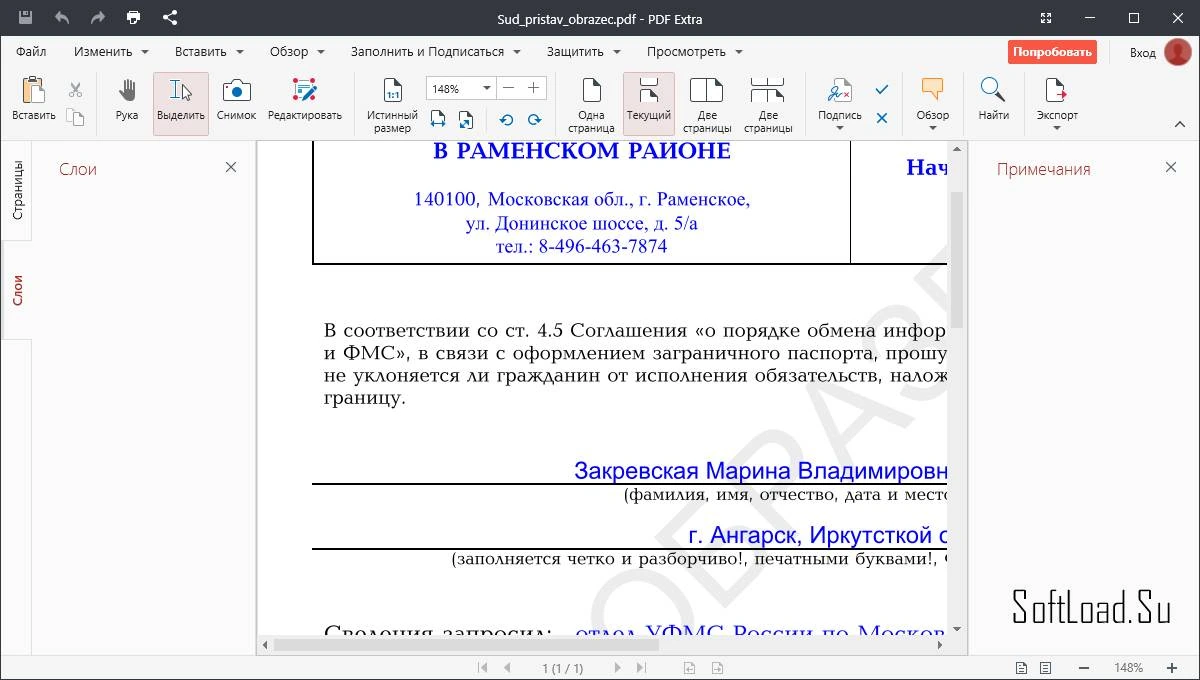Fit page to width icon
This screenshot has width=1200, height=680.
pos(438,119)
